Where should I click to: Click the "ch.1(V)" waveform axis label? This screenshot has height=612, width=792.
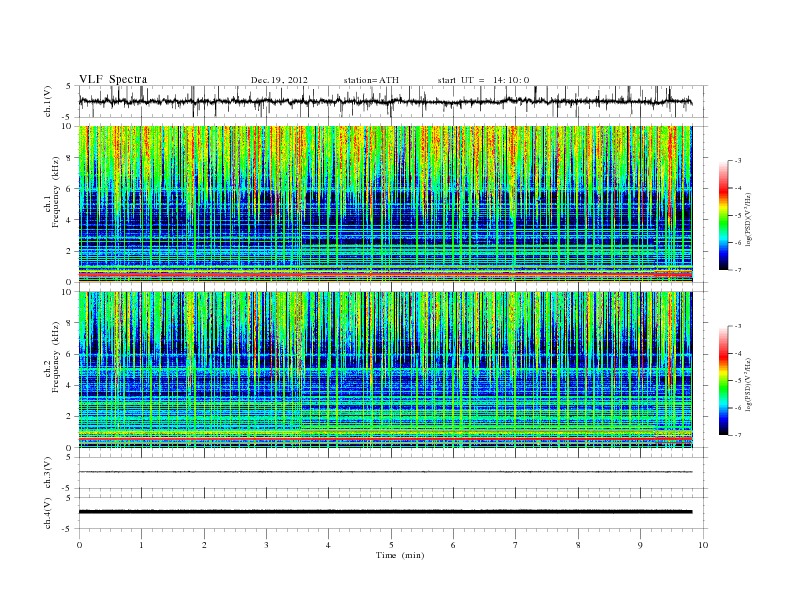click(x=48, y=101)
